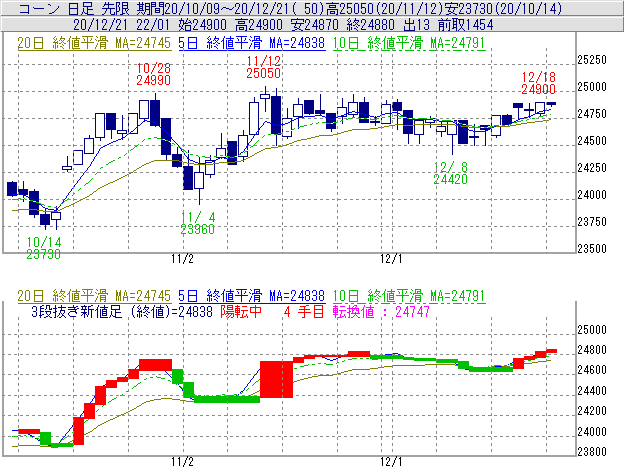Select the 12/18 24900 high label

point(538,83)
